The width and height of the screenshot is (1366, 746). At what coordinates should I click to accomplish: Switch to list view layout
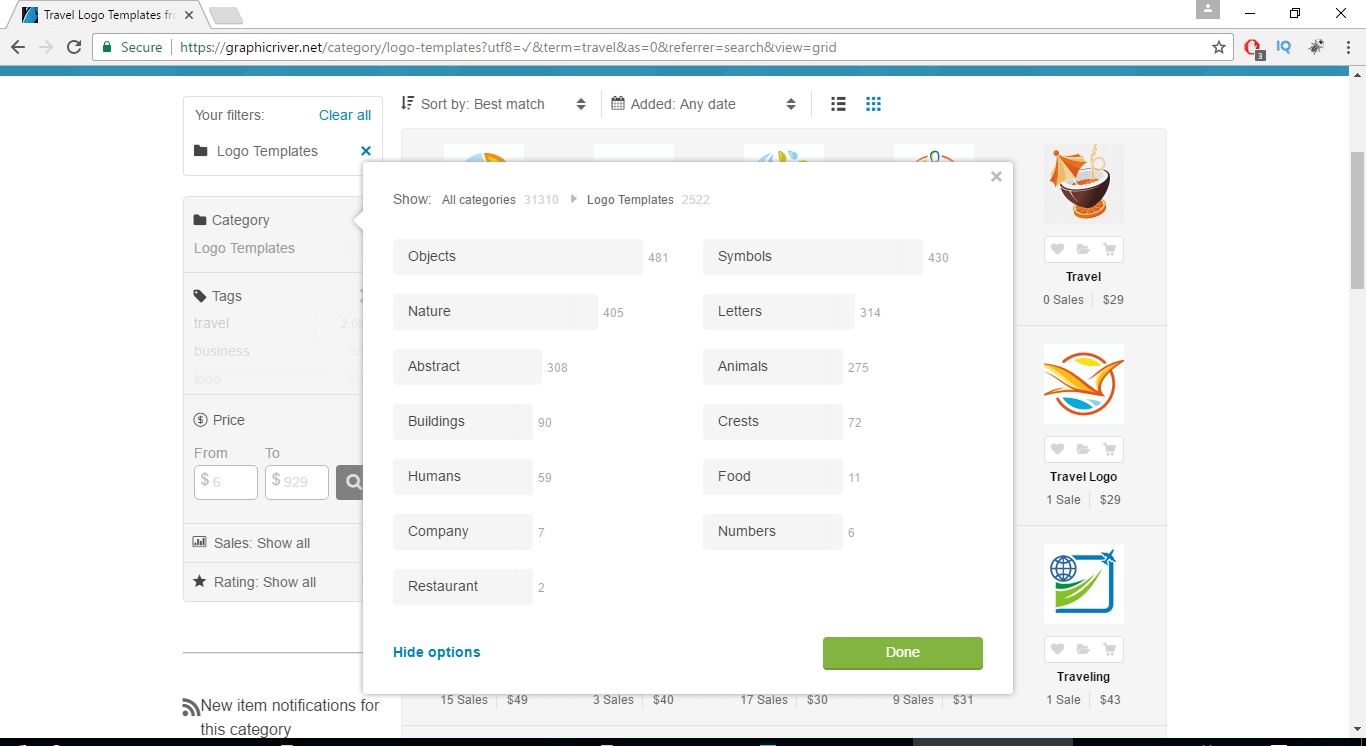[839, 104]
